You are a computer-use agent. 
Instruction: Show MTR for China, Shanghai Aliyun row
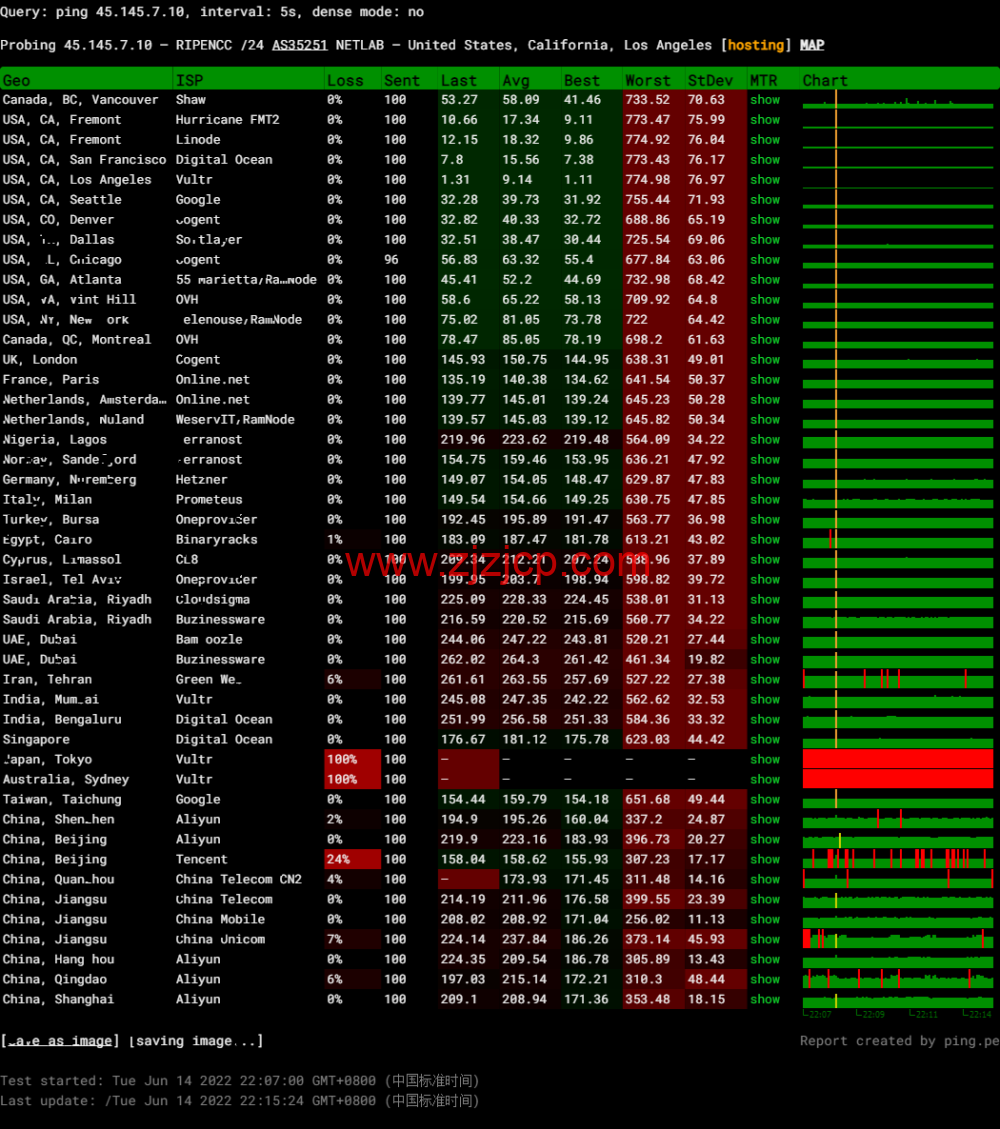[x=765, y=1000]
